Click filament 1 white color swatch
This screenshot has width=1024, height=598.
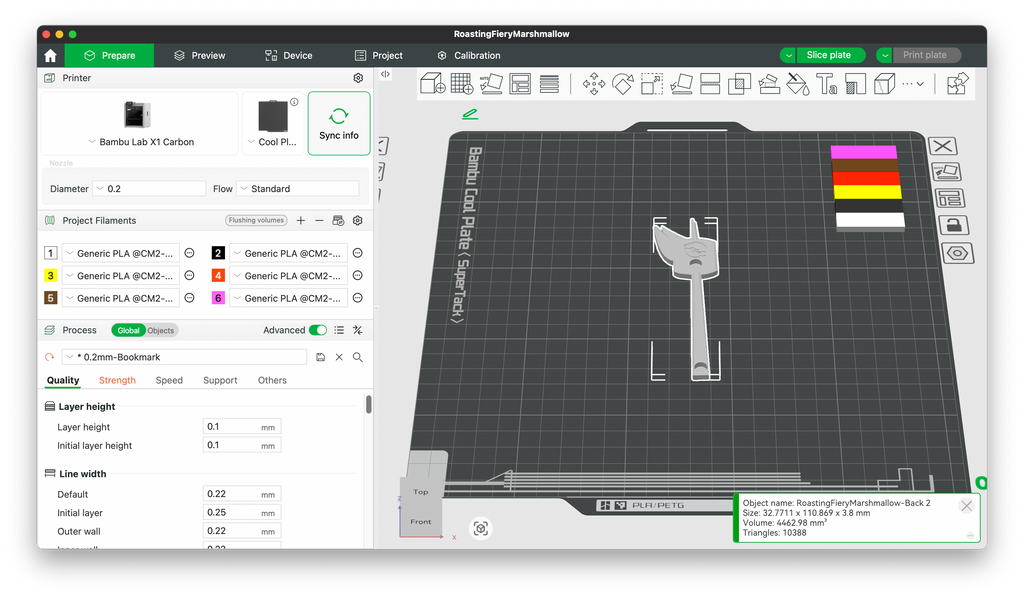(x=50, y=253)
